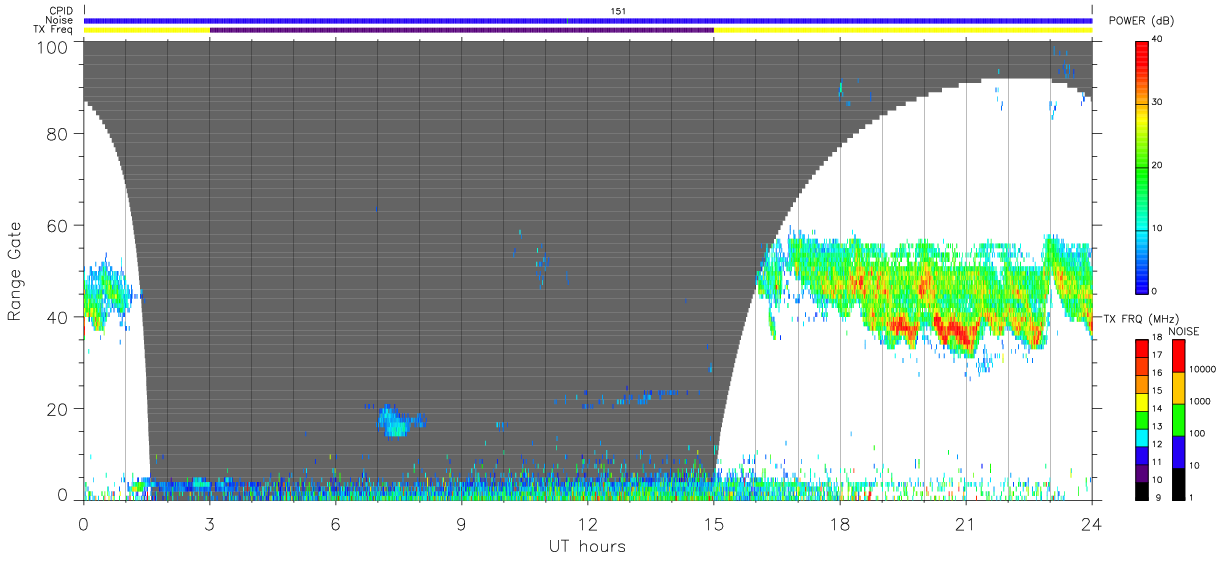
Task: Click the 10000 label on the noise scale
Action: (1201, 369)
